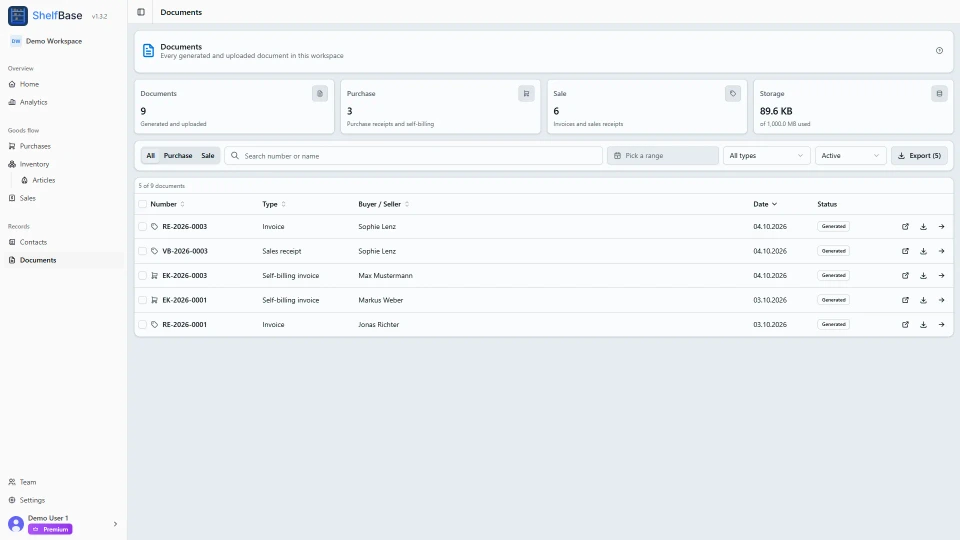Image resolution: width=960 pixels, height=540 pixels.
Task: Open VB-2026-0003 in a new tab
Action: tap(905, 251)
